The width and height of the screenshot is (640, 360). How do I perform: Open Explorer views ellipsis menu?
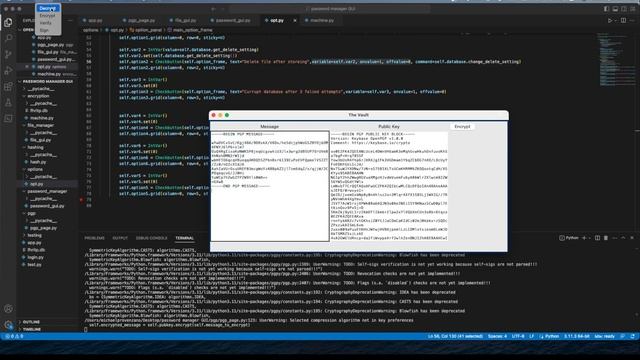[70, 20]
